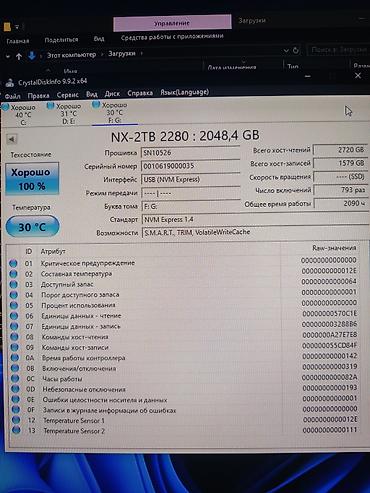Image resolution: width=370 pixels, height=493 pixels.
Task: Open the Язык(Language) menu
Action: pos(185,92)
